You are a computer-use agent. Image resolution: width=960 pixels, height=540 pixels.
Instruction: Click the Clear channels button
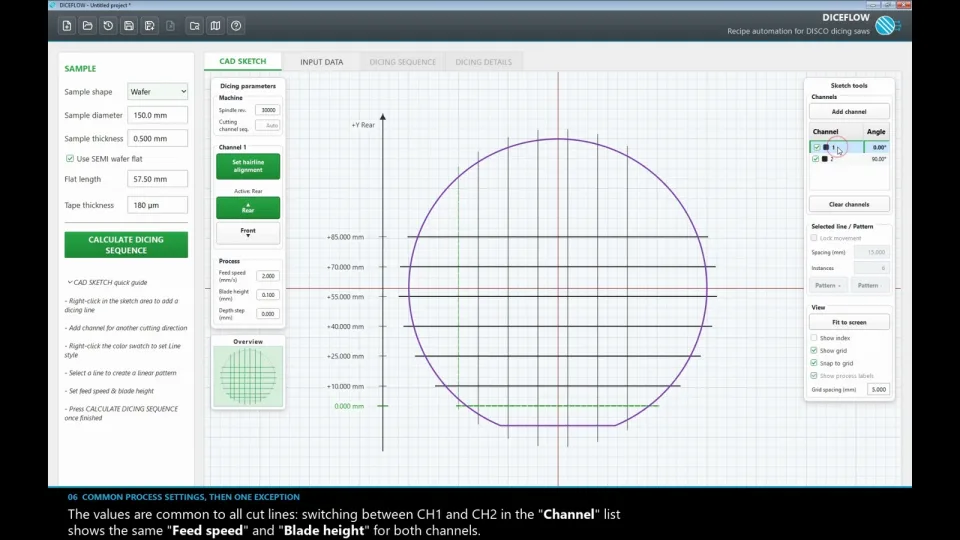pyautogui.click(x=849, y=204)
